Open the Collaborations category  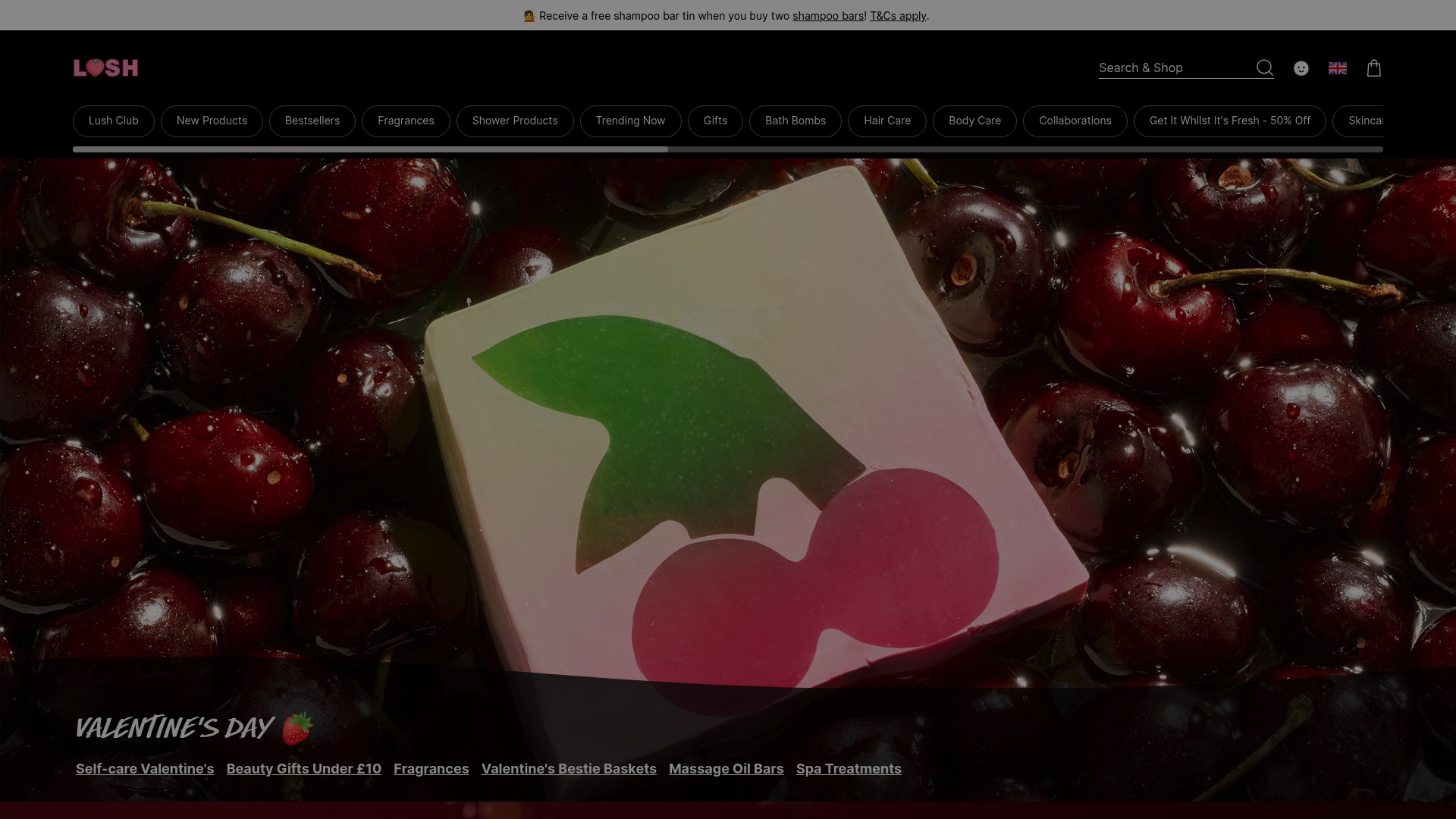[1075, 121]
